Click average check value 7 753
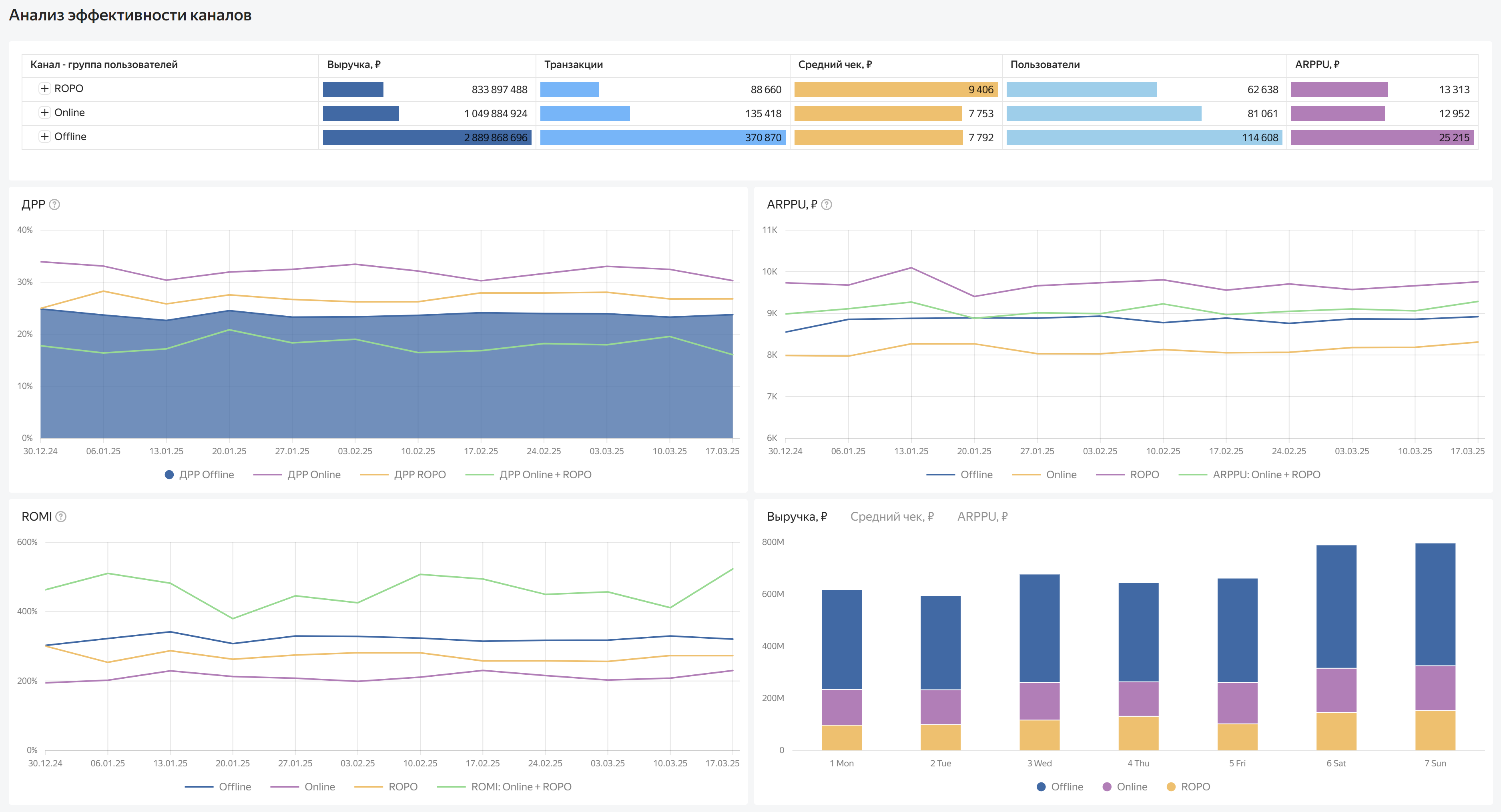The height and width of the screenshot is (812, 1501). point(981,114)
